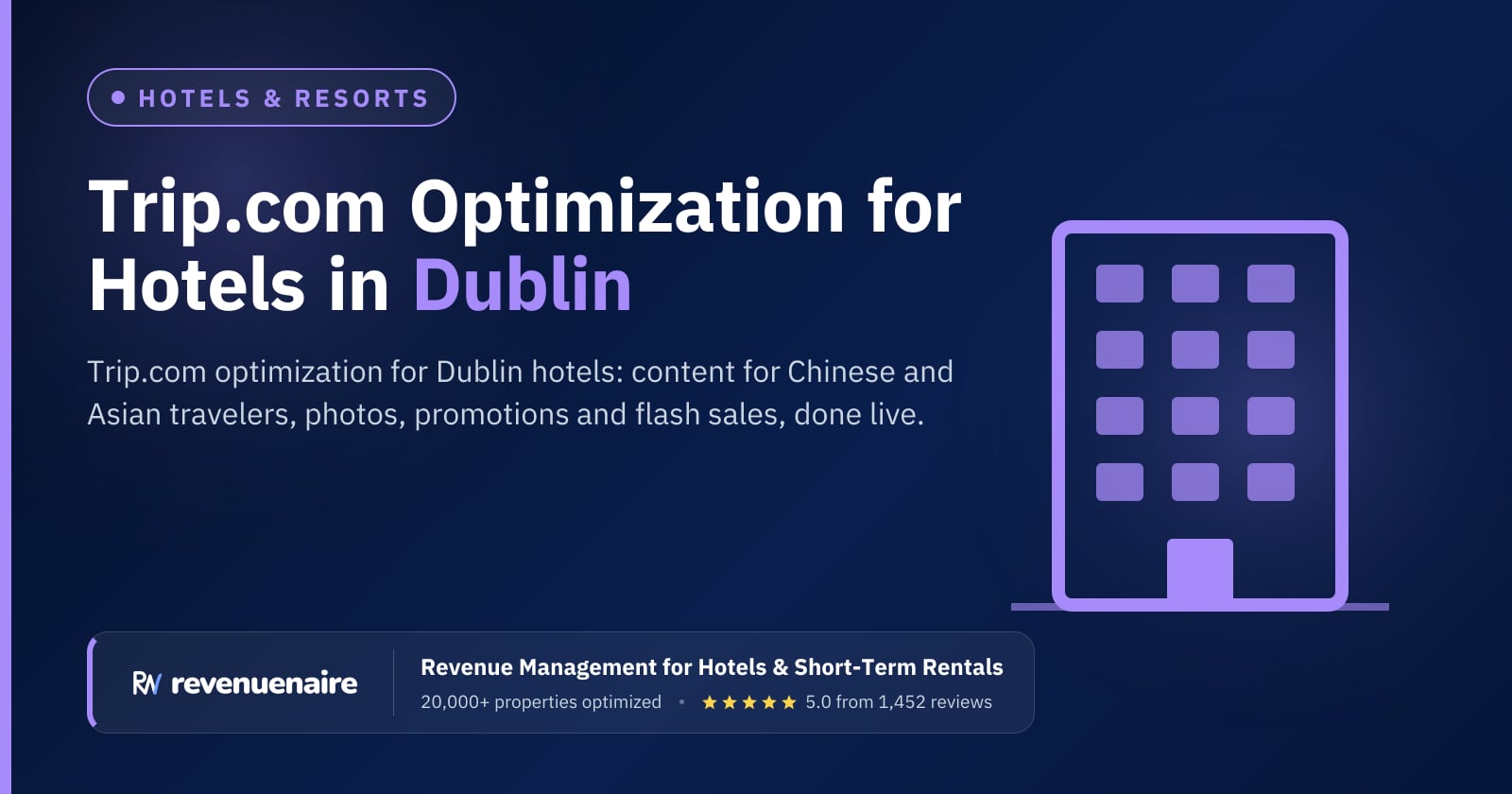Click '20,000+ properties optimized' text
The image size is (1512, 794).
click(541, 702)
